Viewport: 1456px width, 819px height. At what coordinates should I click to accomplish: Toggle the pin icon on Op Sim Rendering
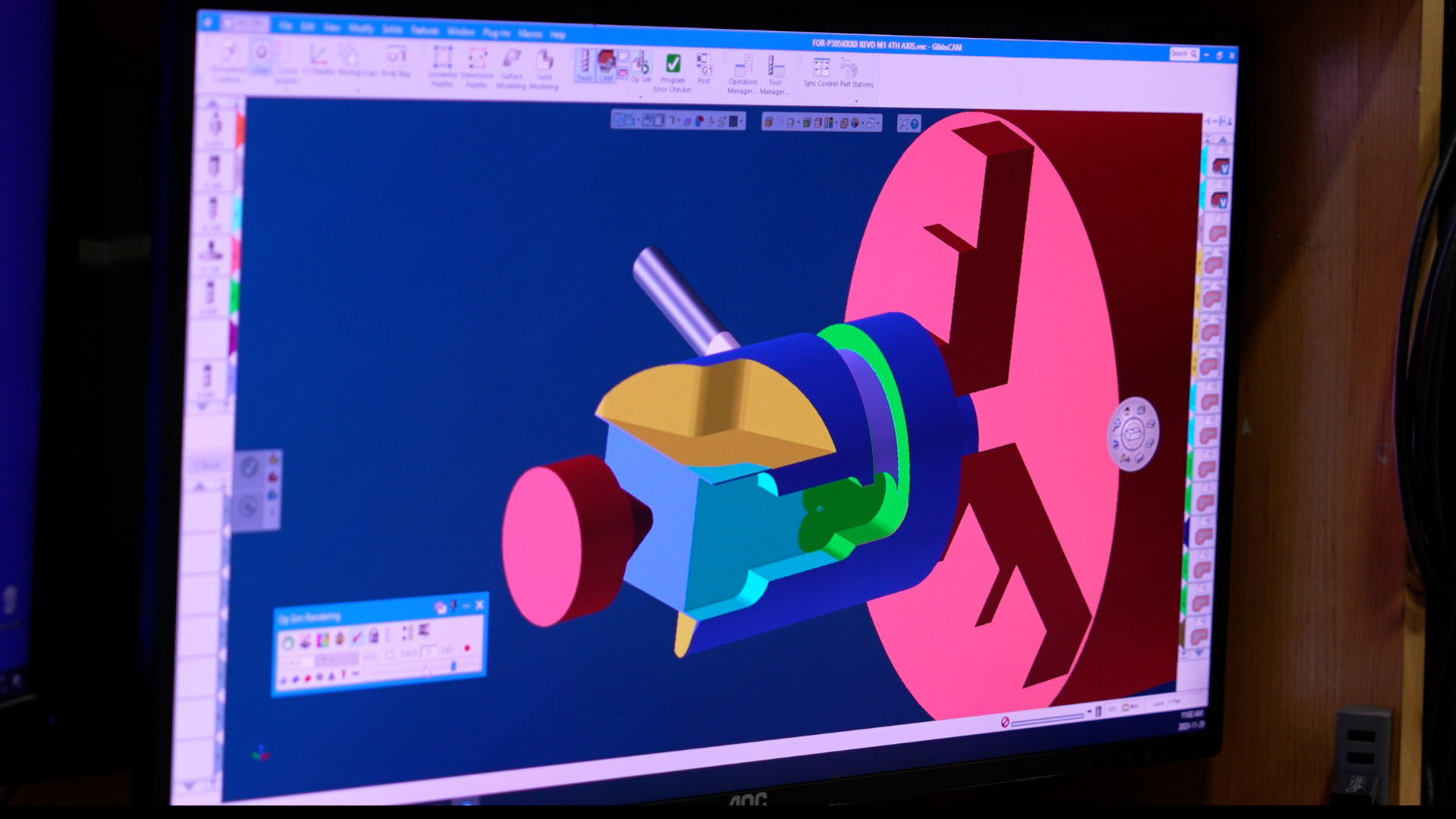(x=453, y=605)
